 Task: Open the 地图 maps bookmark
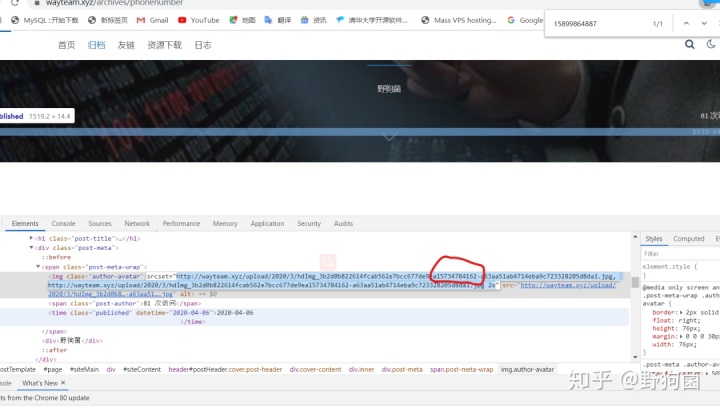tap(242, 20)
